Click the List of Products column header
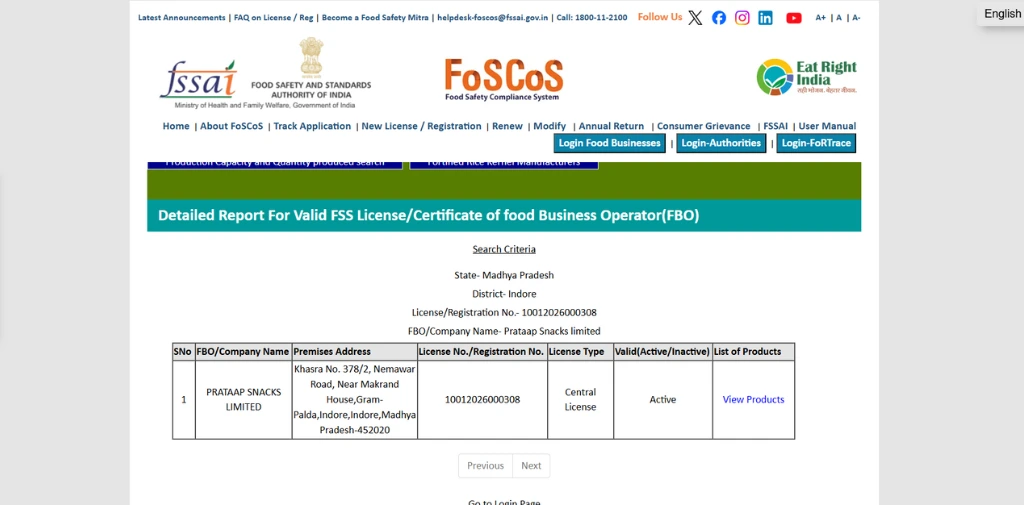 click(x=754, y=351)
